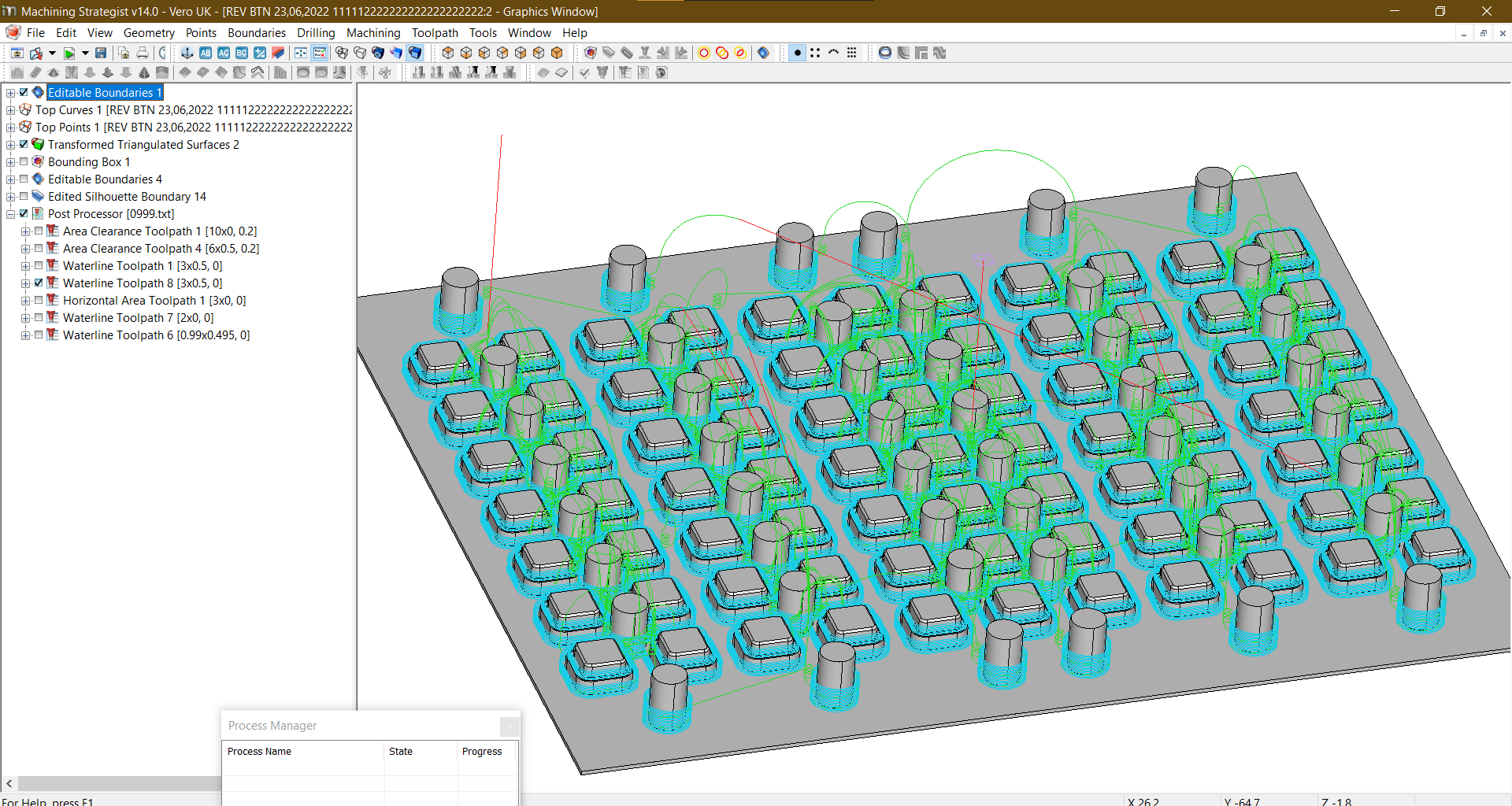The height and width of the screenshot is (806, 1512).
Task: Click the application logo icon beside File
Action: [13, 32]
